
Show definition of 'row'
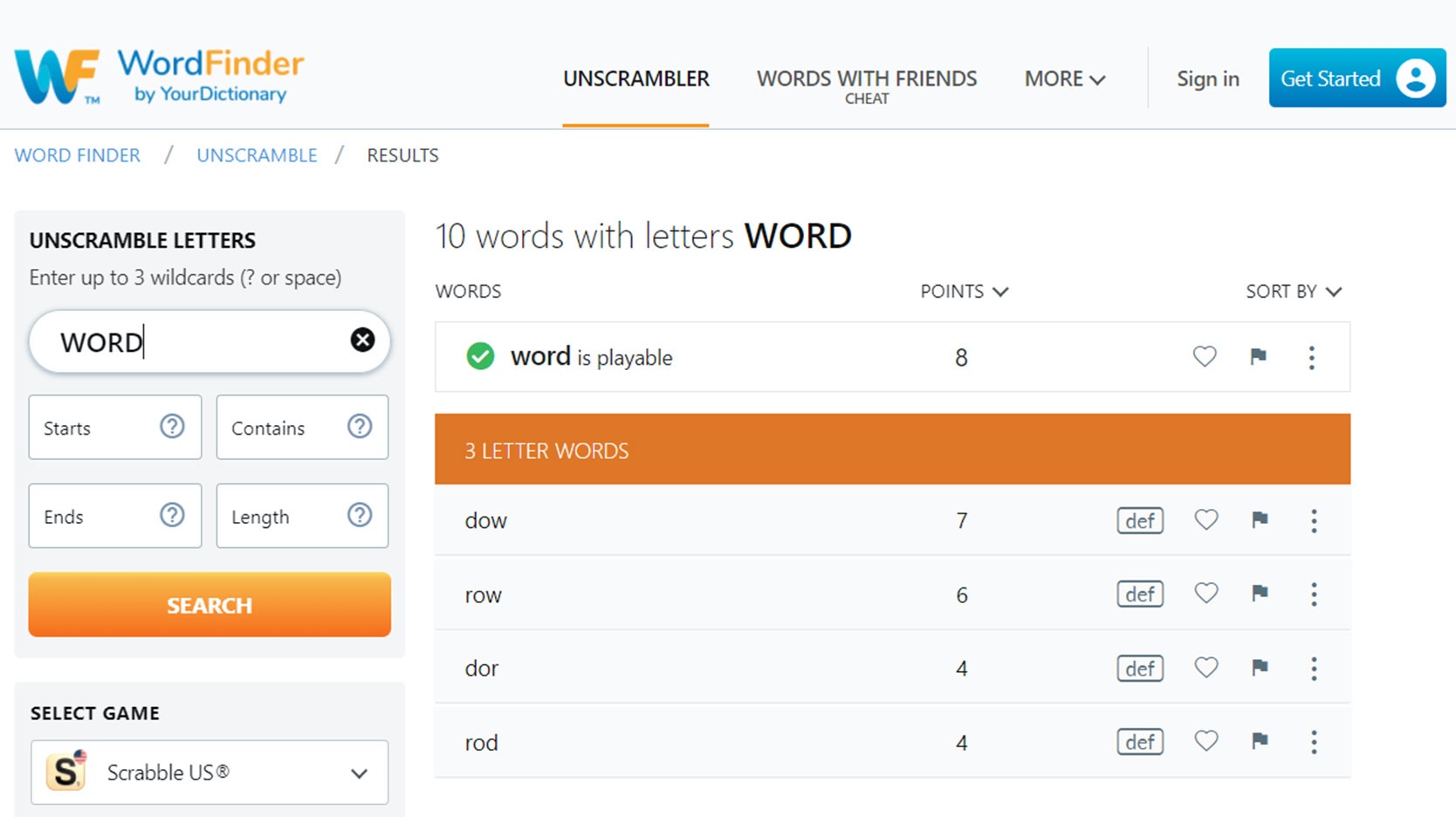click(1140, 594)
